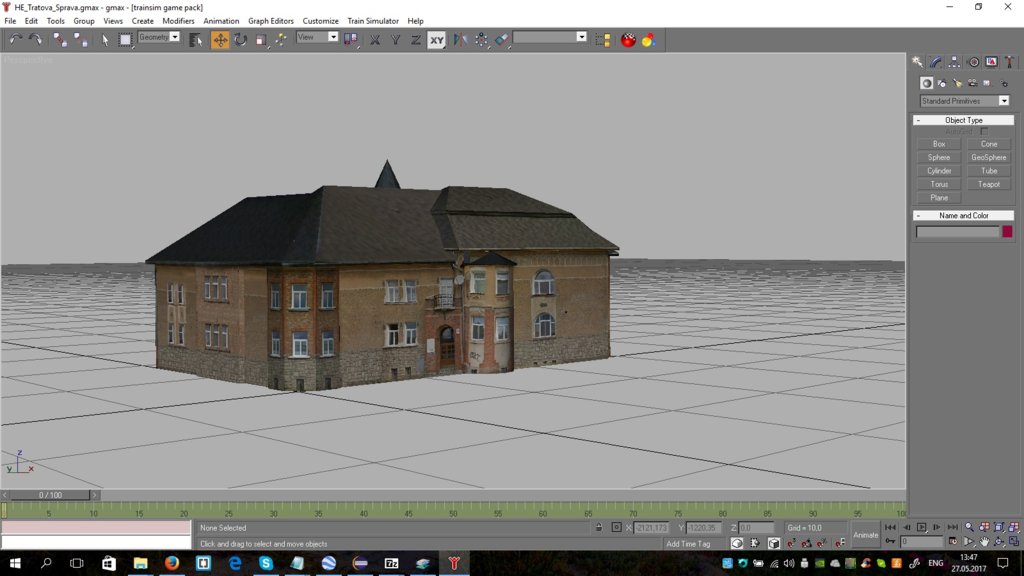Toggle the AutoGrid checkbox
1024x576 pixels.
click(x=984, y=131)
